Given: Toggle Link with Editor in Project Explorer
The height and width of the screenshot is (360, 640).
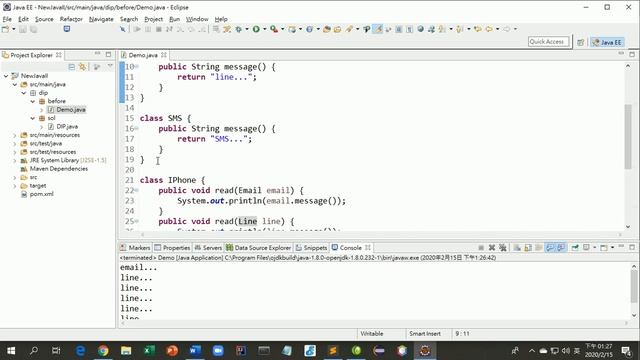Looking at the screenshot, I should [x=82, y=67].
